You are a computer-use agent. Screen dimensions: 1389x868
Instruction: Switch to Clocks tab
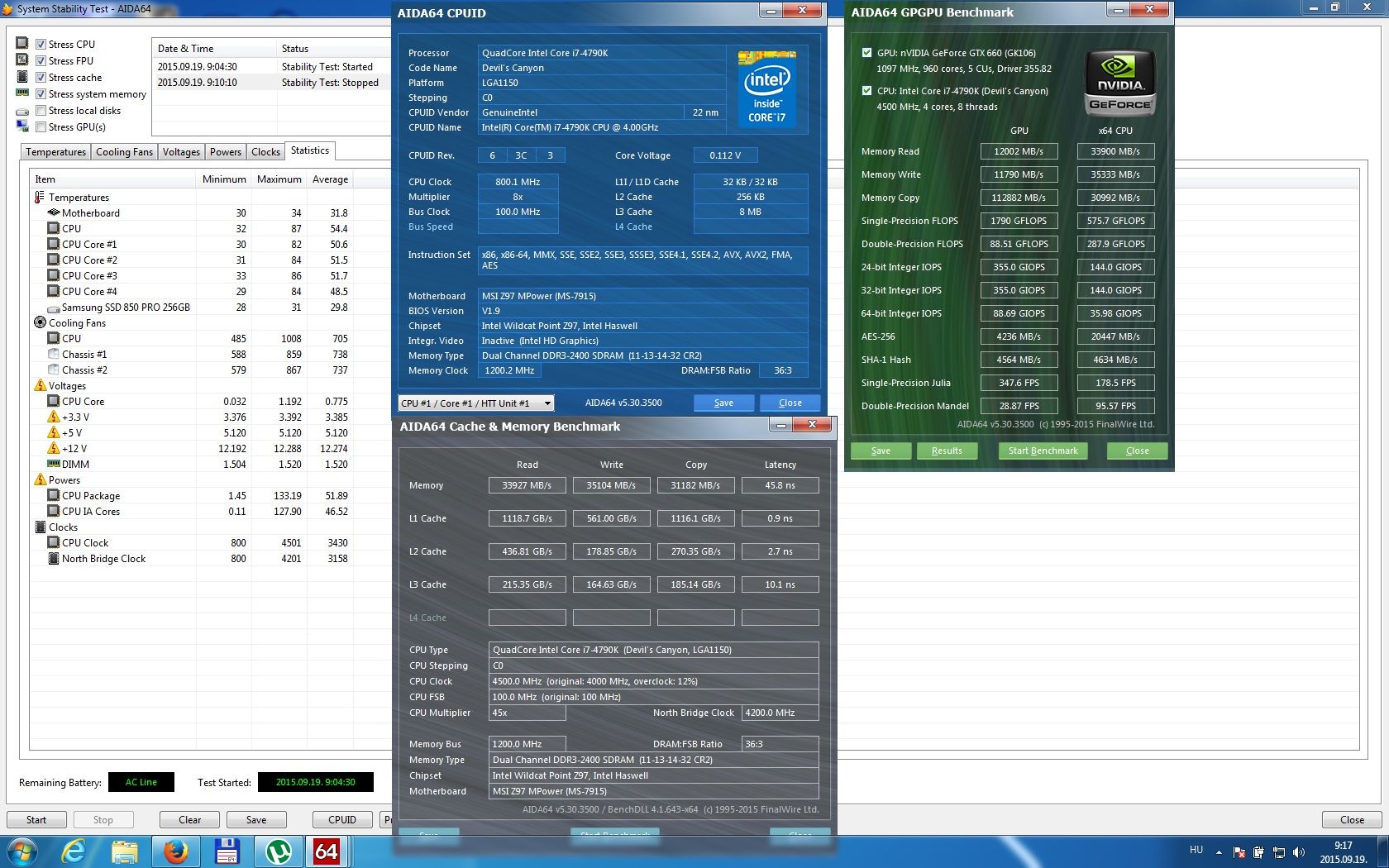[265, 152]
